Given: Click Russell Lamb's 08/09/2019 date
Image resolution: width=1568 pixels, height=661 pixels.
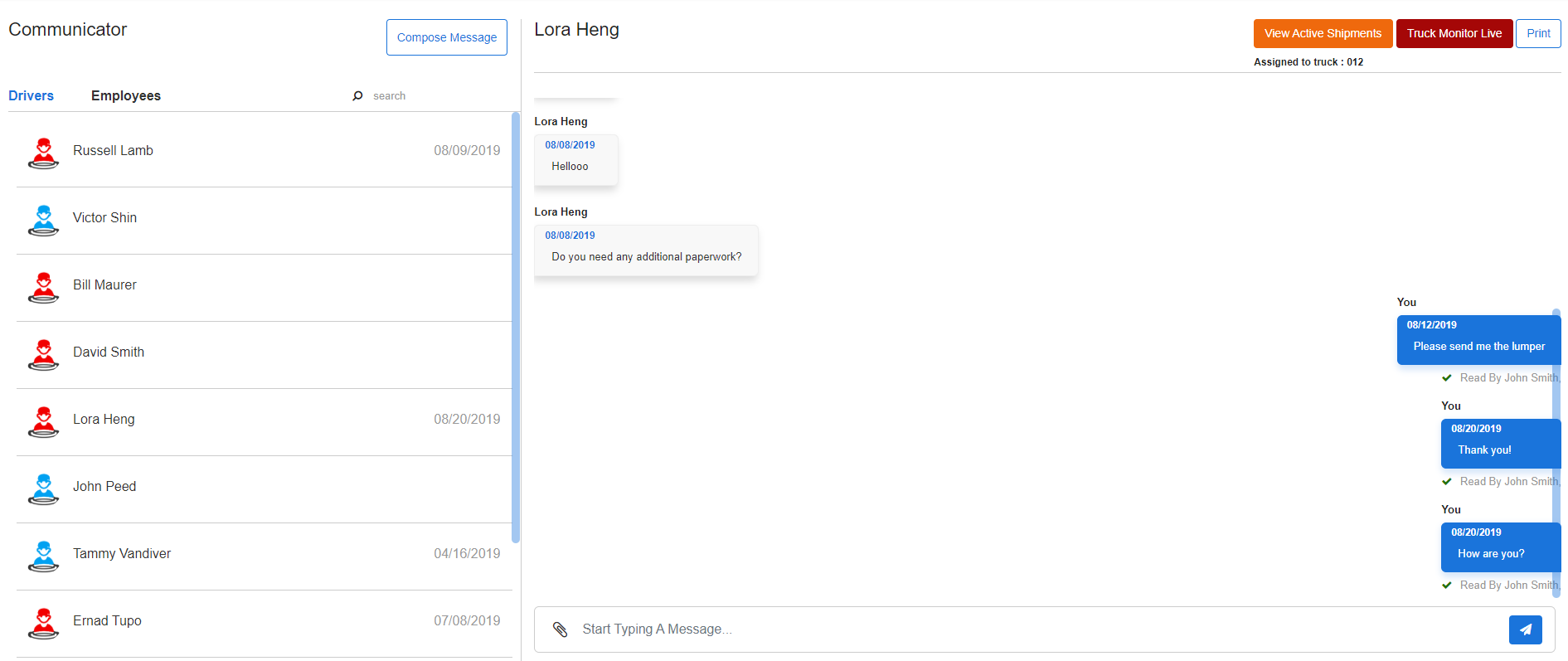Looking at the screenshot, I should [467, 150].
